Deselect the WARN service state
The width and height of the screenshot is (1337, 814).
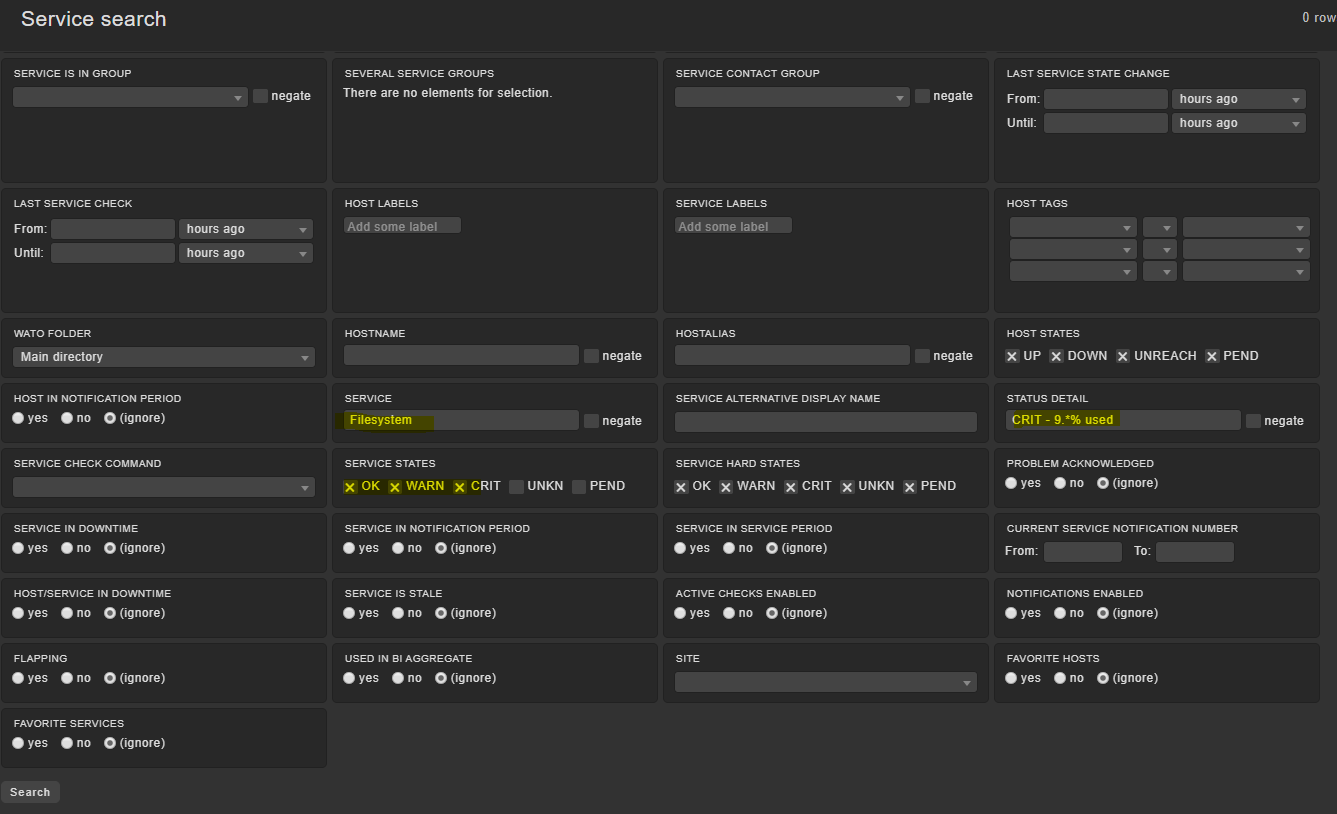pos(394,486)
